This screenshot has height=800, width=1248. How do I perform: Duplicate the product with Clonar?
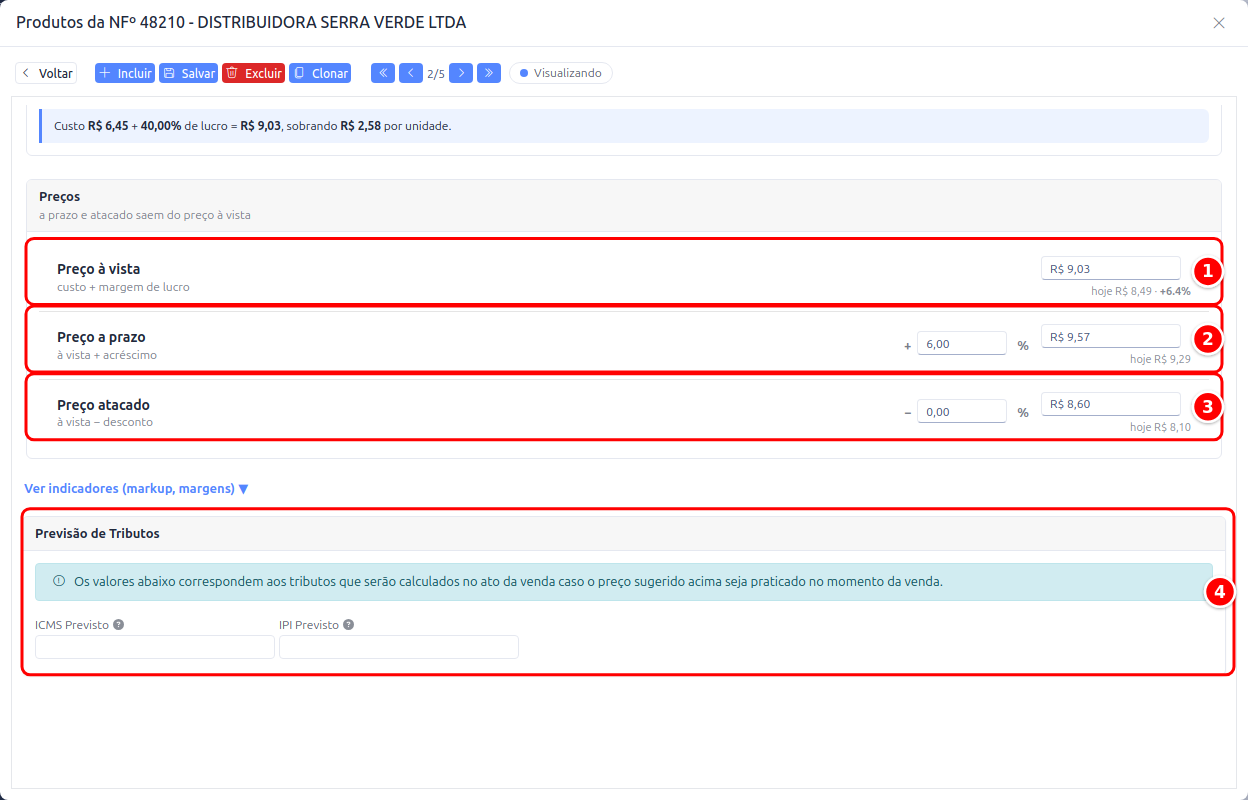[320, 73]
